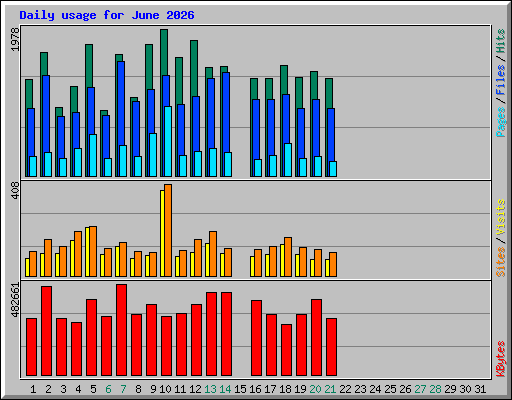Click the blue files bar for day 14

pos(226,112)
